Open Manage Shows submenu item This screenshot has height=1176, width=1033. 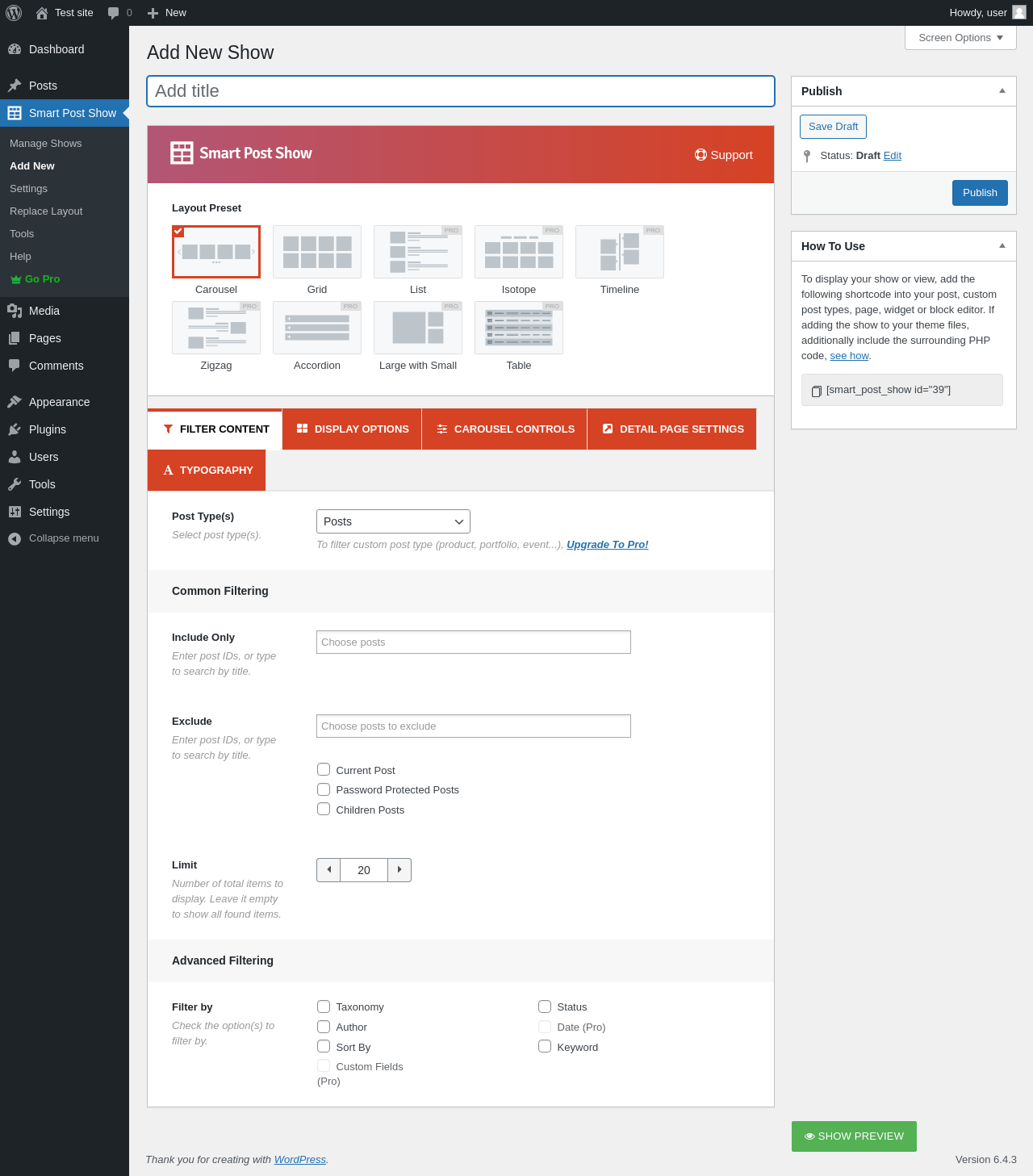[46, 144]
